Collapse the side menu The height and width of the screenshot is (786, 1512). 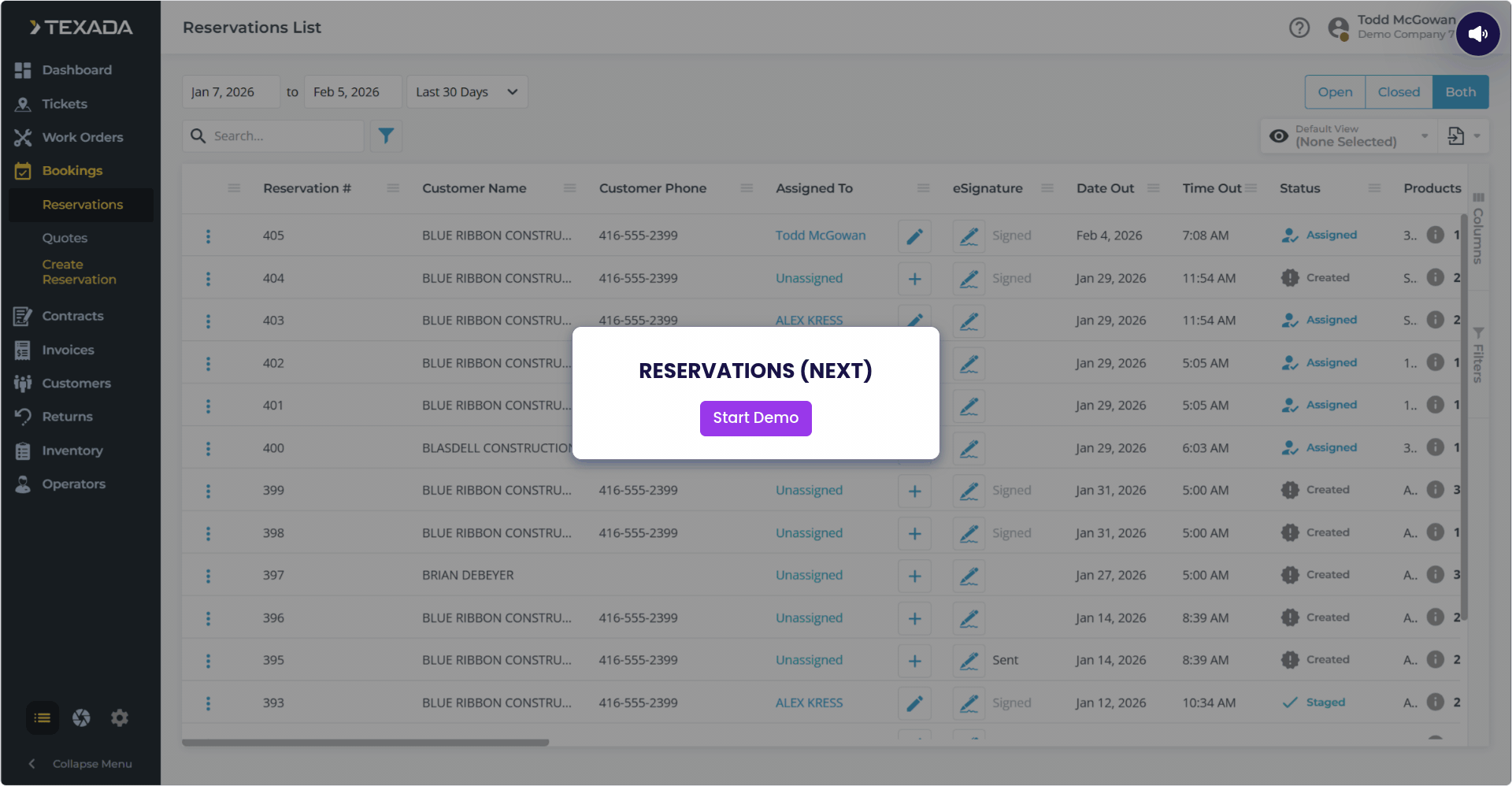pos(80,764)
